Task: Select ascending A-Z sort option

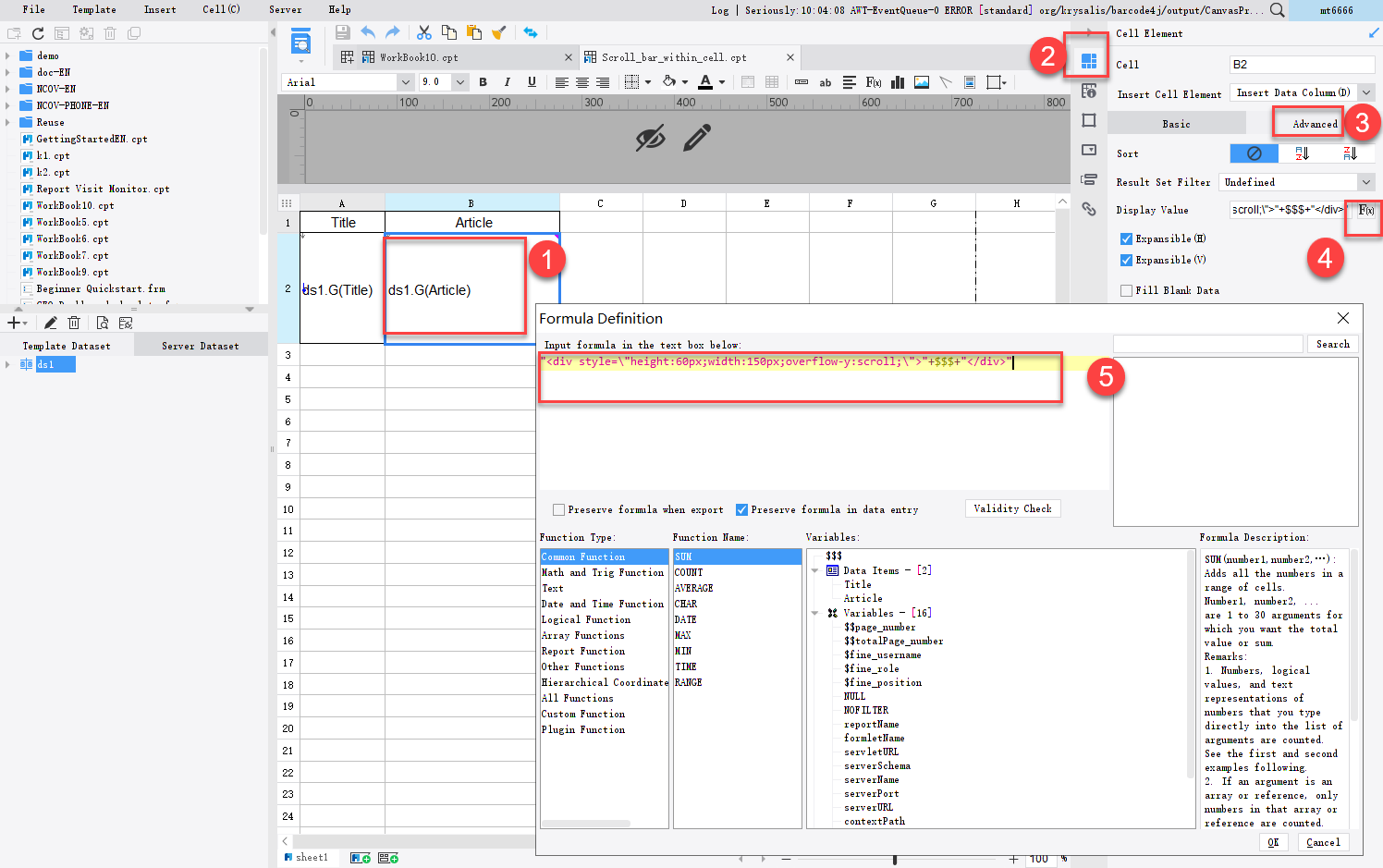Action: (x=1303, y=153)
